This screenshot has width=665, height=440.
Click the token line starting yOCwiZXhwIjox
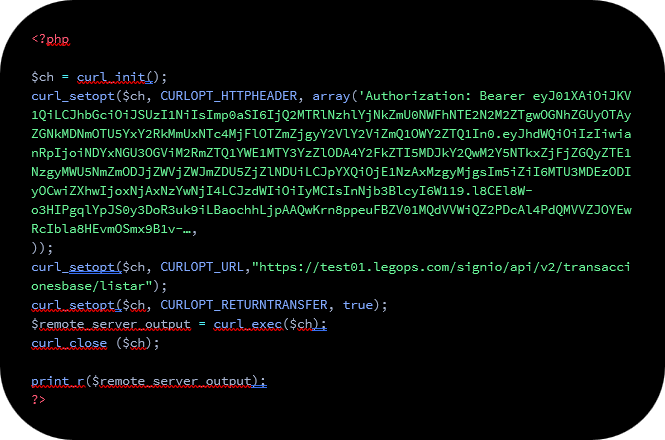282,191
